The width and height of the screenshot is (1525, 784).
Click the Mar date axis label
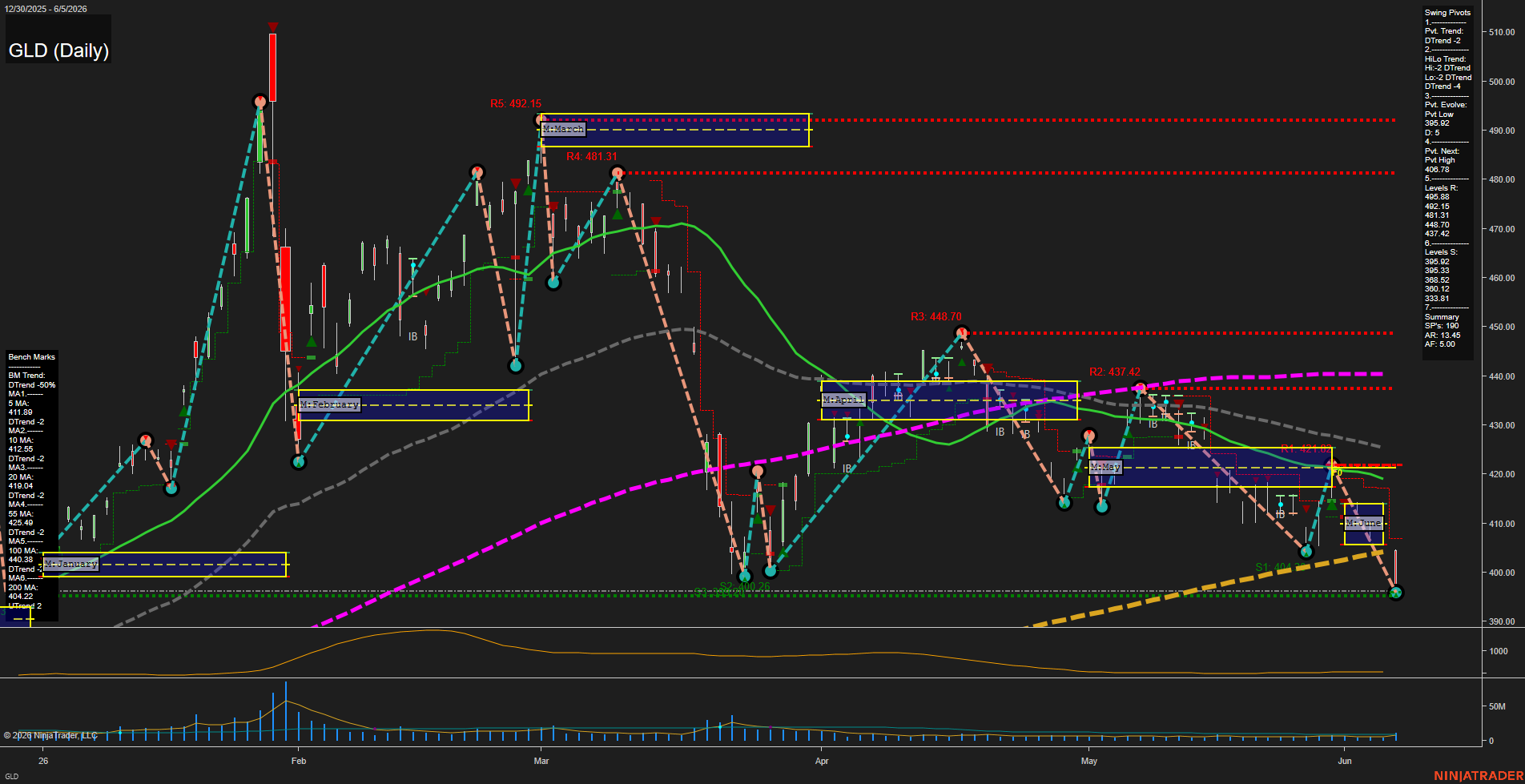[541, 761]
